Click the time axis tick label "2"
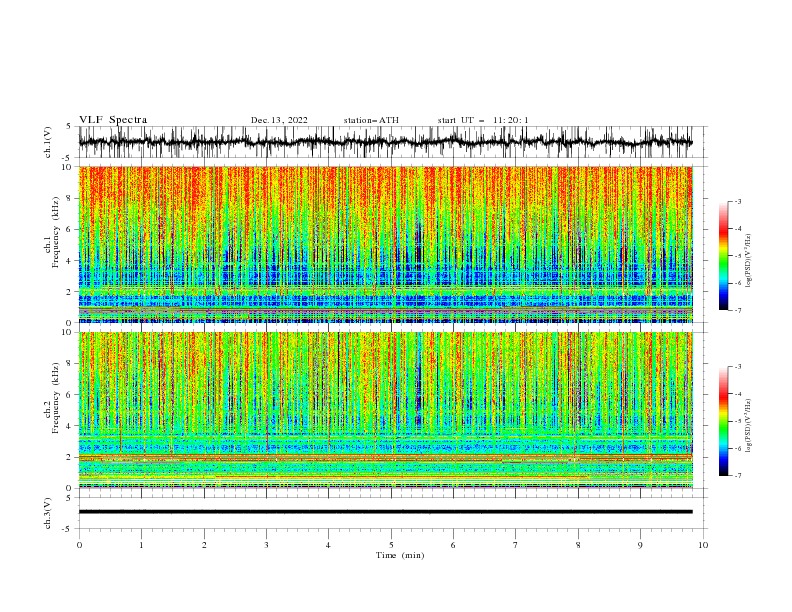The height and width of the screenshot is (612, 792). click(x=204, y=545)
